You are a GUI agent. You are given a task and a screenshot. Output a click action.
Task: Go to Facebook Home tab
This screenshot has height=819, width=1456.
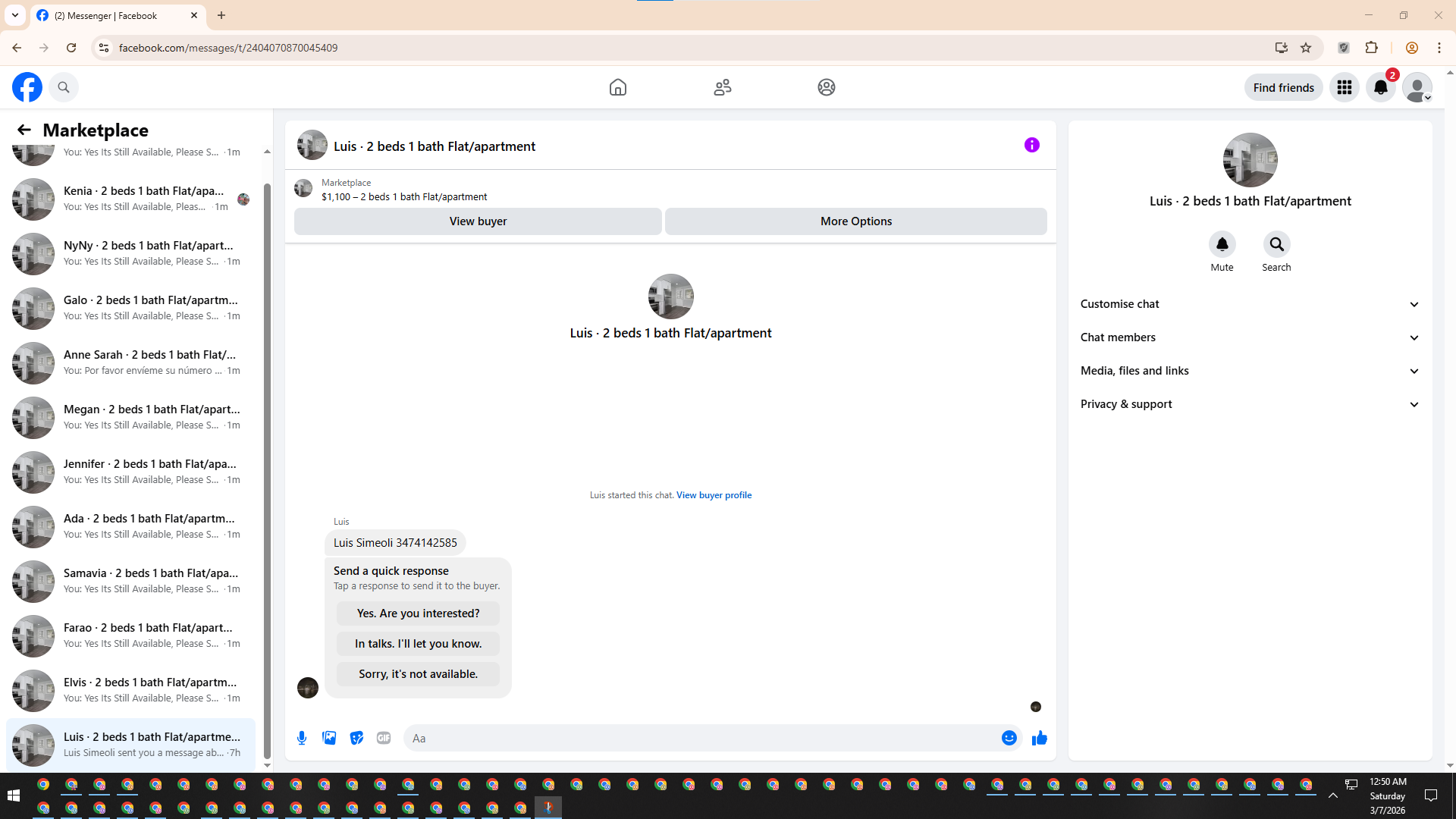coord(617,87)
